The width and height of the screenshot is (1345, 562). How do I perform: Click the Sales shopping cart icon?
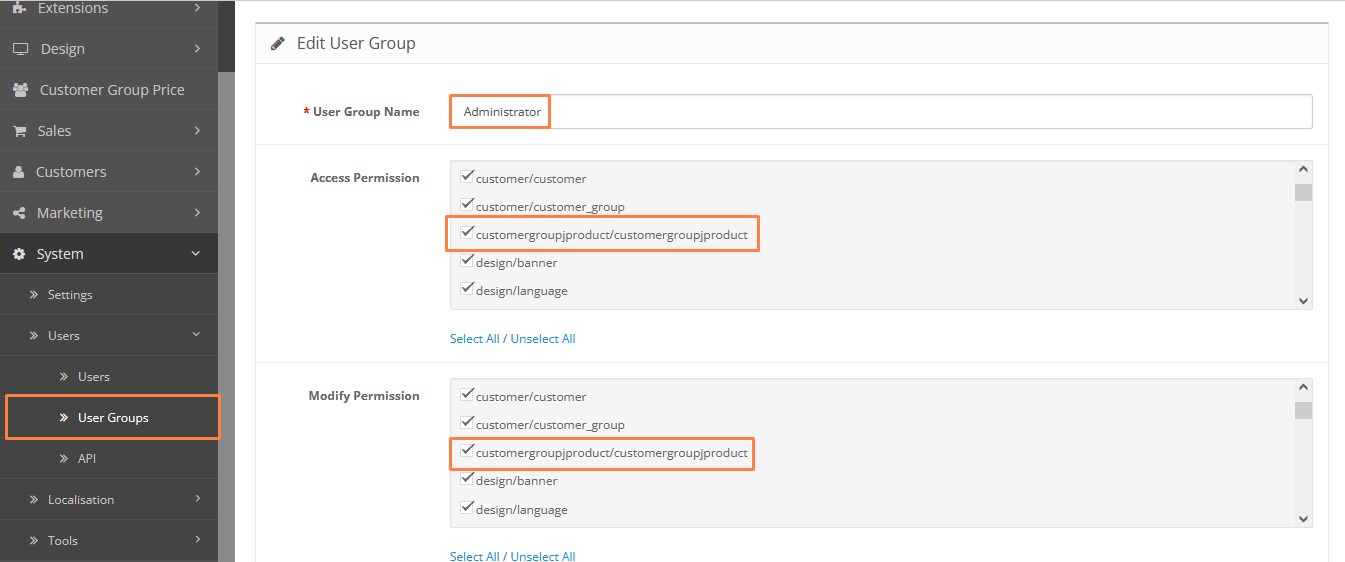[19, 131]
